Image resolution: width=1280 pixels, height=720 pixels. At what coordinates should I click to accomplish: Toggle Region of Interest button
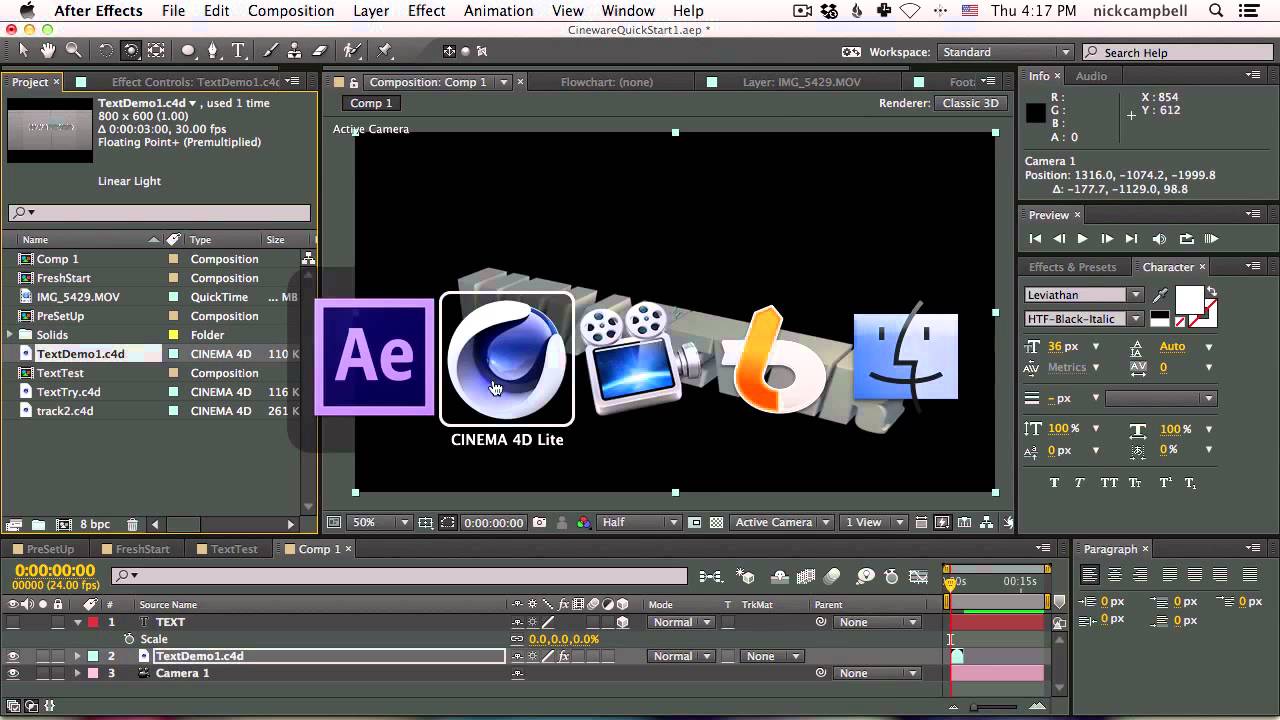pos(447,522)
